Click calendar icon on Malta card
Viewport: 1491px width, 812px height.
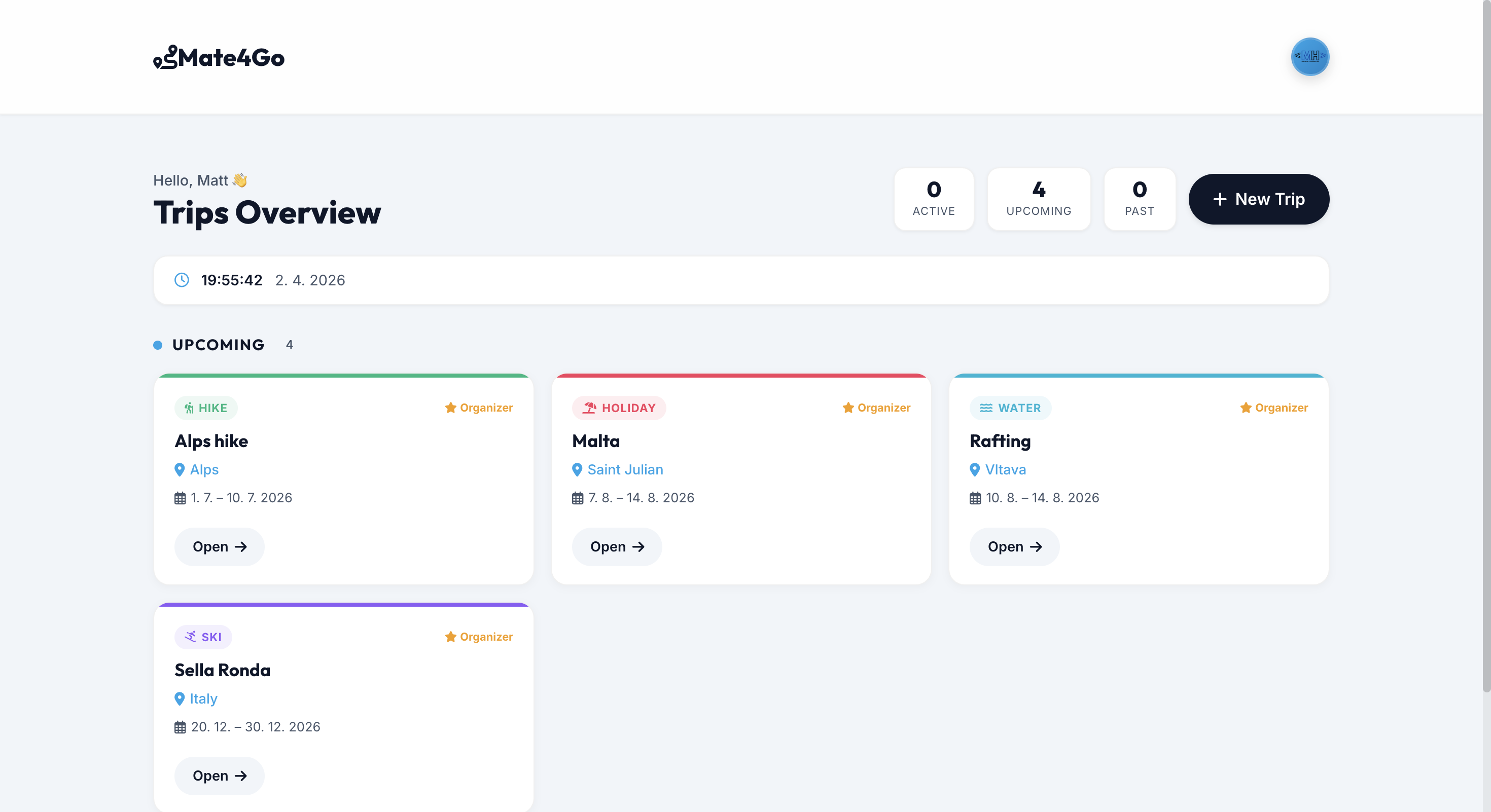point(578,498)
